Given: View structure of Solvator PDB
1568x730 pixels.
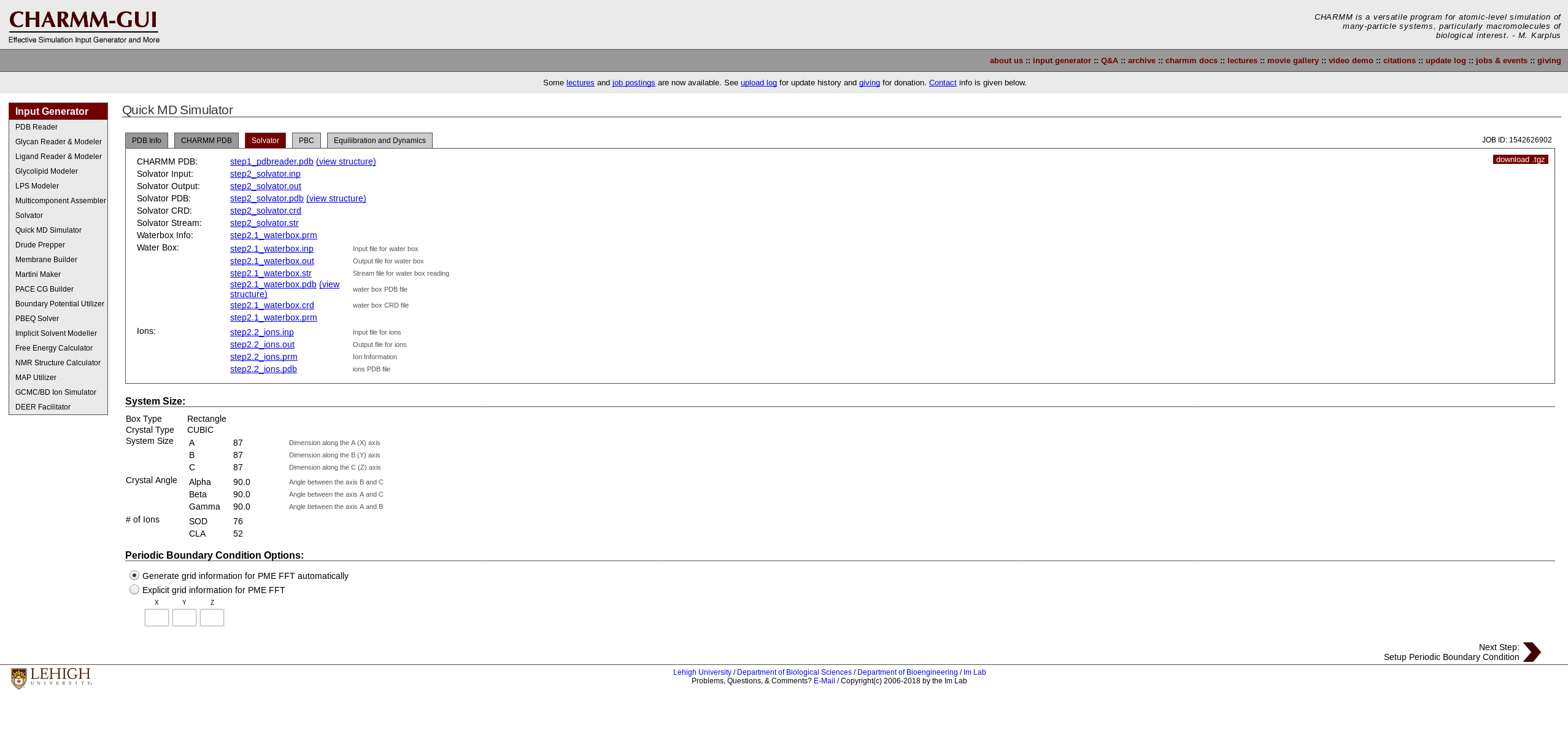Looking at the screenshot, I should pyautogui.click(x=336, y=198).
